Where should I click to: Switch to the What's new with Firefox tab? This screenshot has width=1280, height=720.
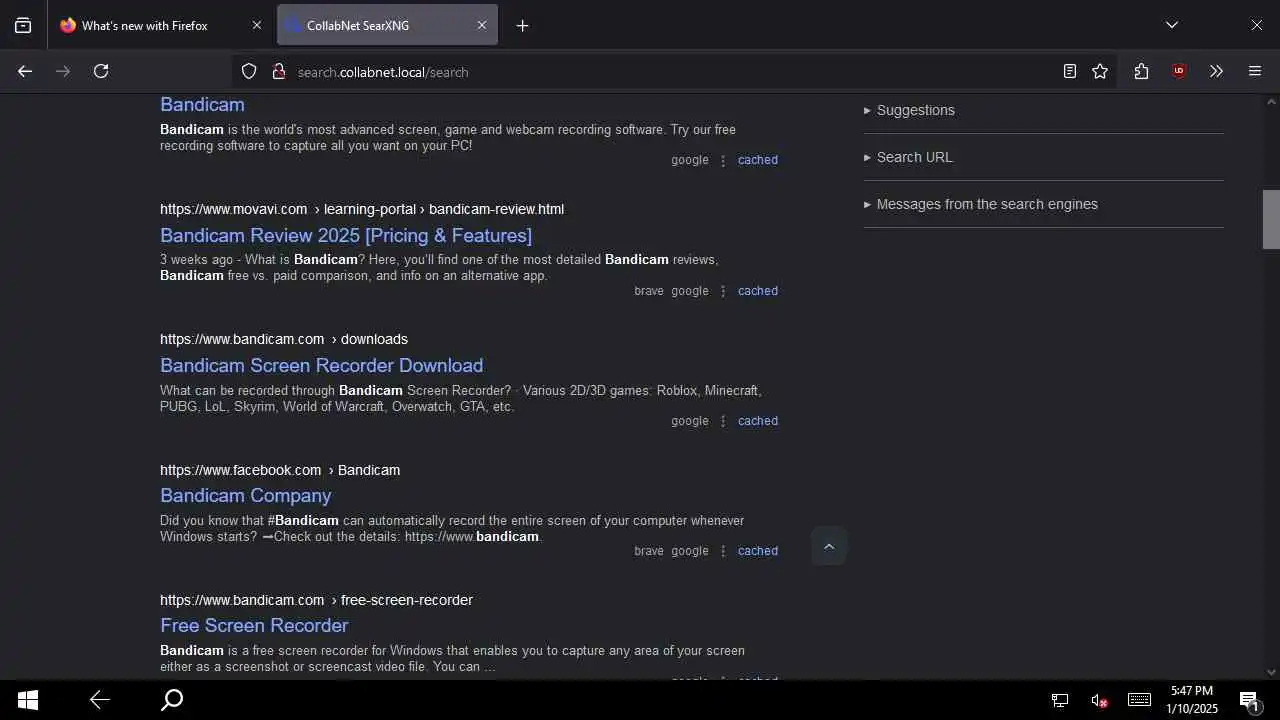tap(160, 26)
